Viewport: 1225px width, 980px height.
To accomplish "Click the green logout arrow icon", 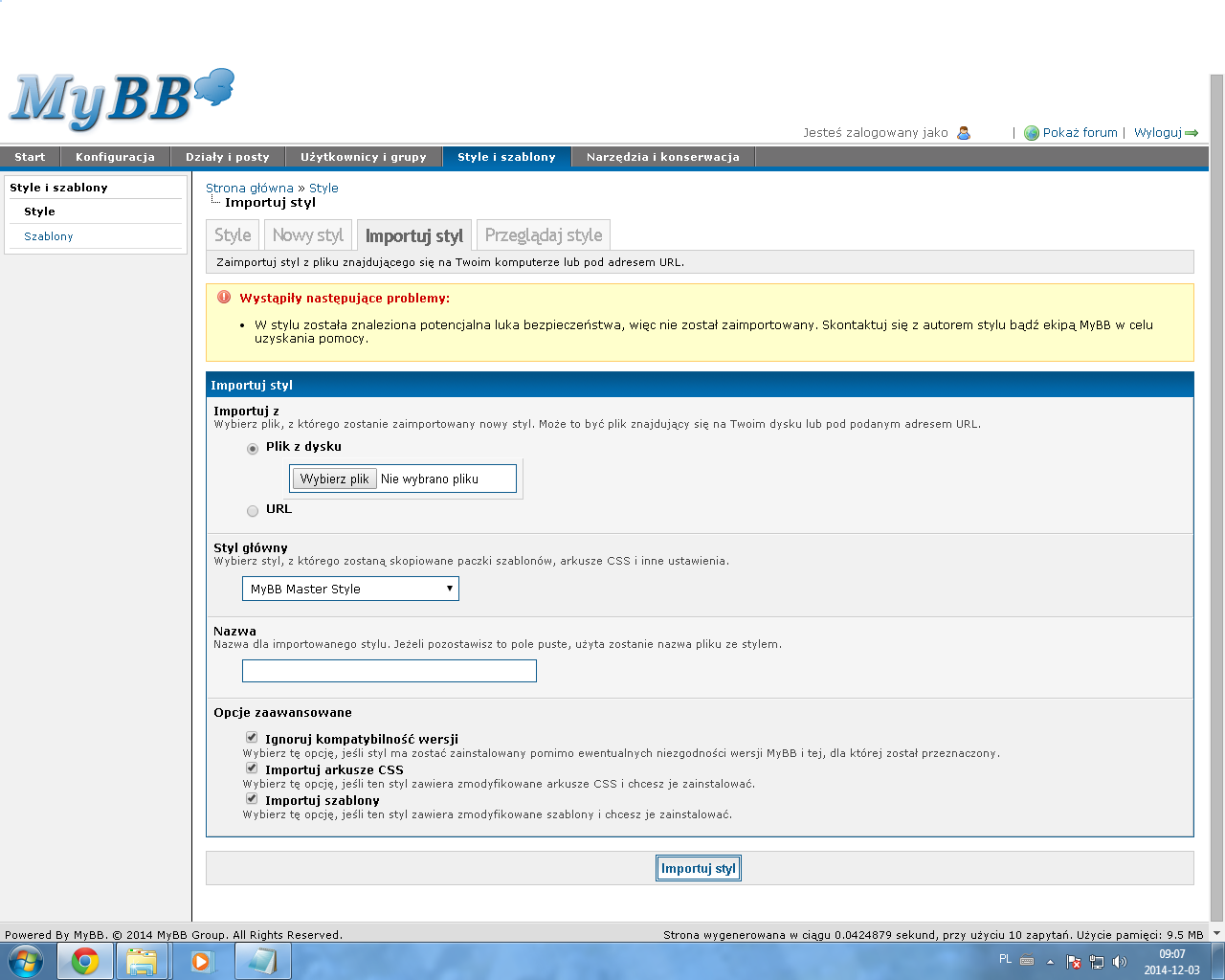I will (1192, 133).
